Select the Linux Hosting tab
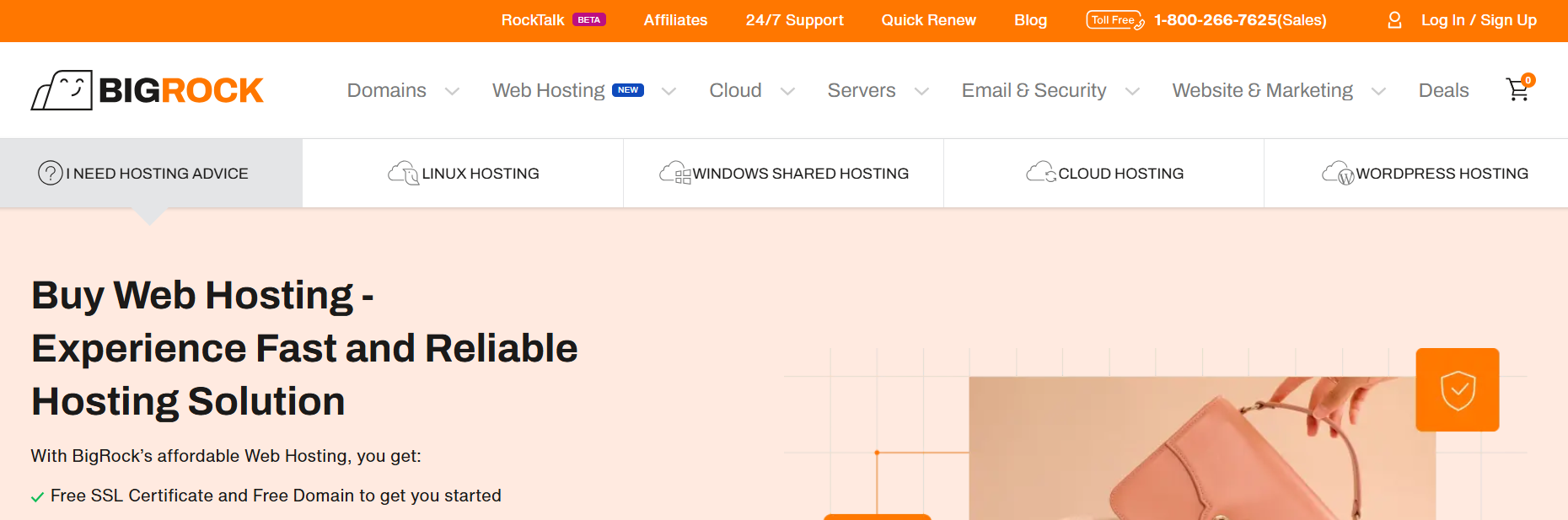Viewport: 1568px width, 520px height. [x=463, y=174]
